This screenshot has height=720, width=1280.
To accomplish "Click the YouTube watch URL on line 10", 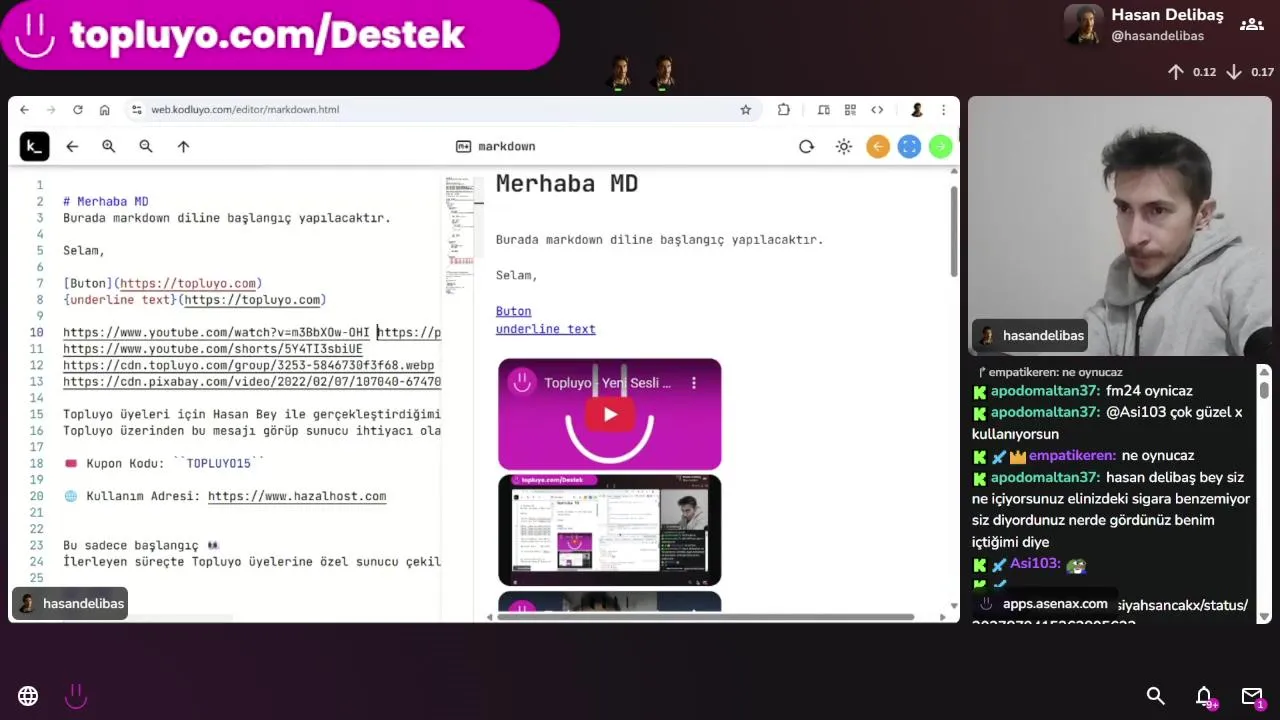I will [216, 333].
